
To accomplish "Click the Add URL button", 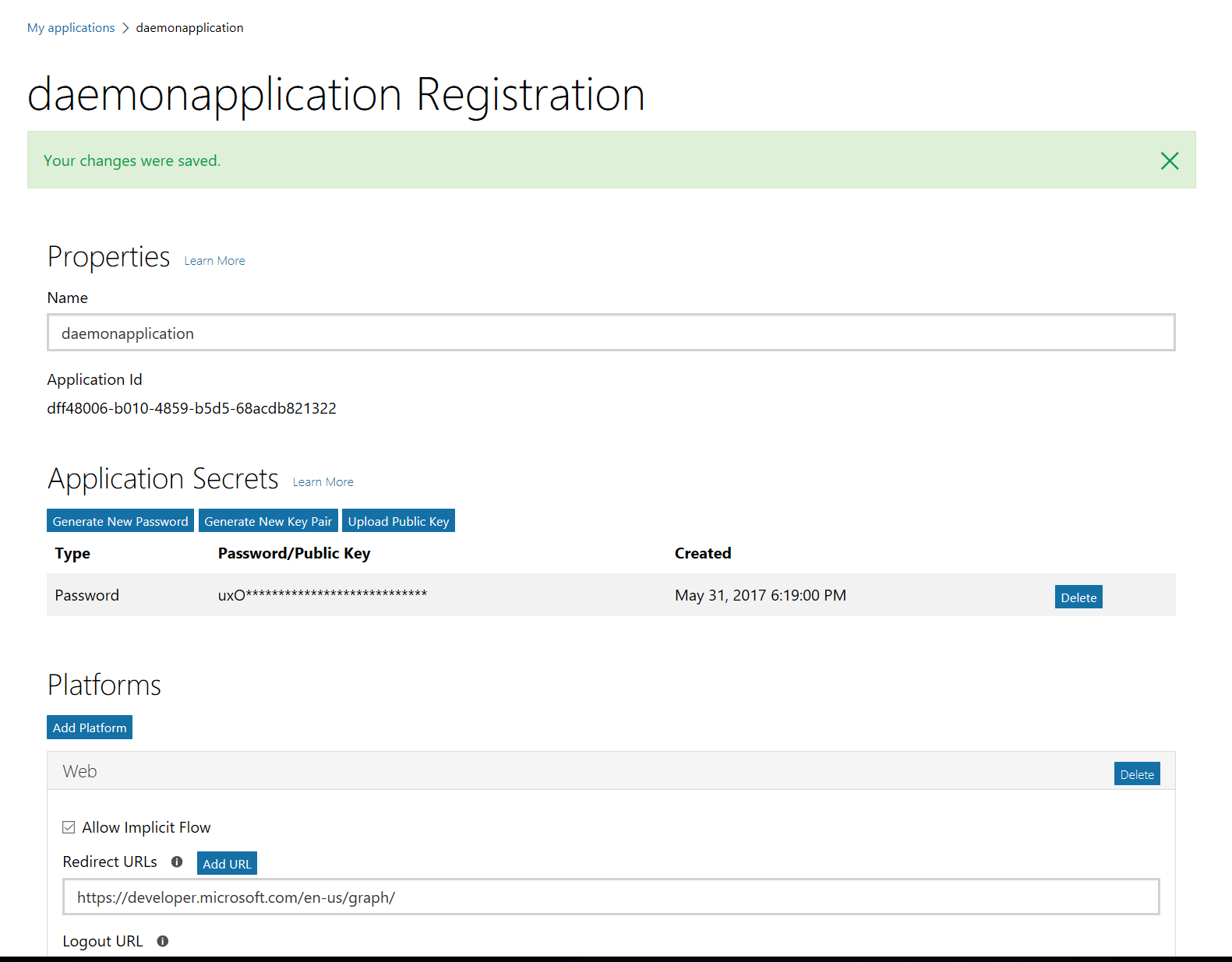I will click(x=227, y=863).
